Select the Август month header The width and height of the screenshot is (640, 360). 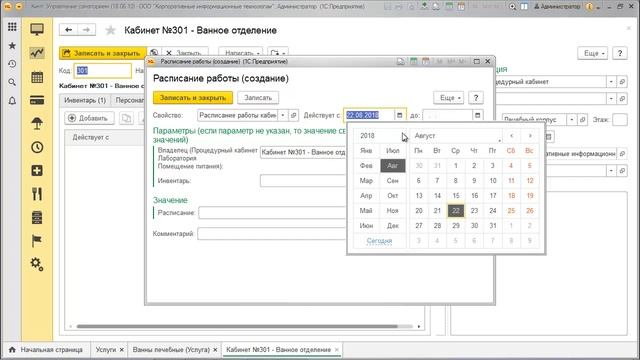(x=425, y=136)
